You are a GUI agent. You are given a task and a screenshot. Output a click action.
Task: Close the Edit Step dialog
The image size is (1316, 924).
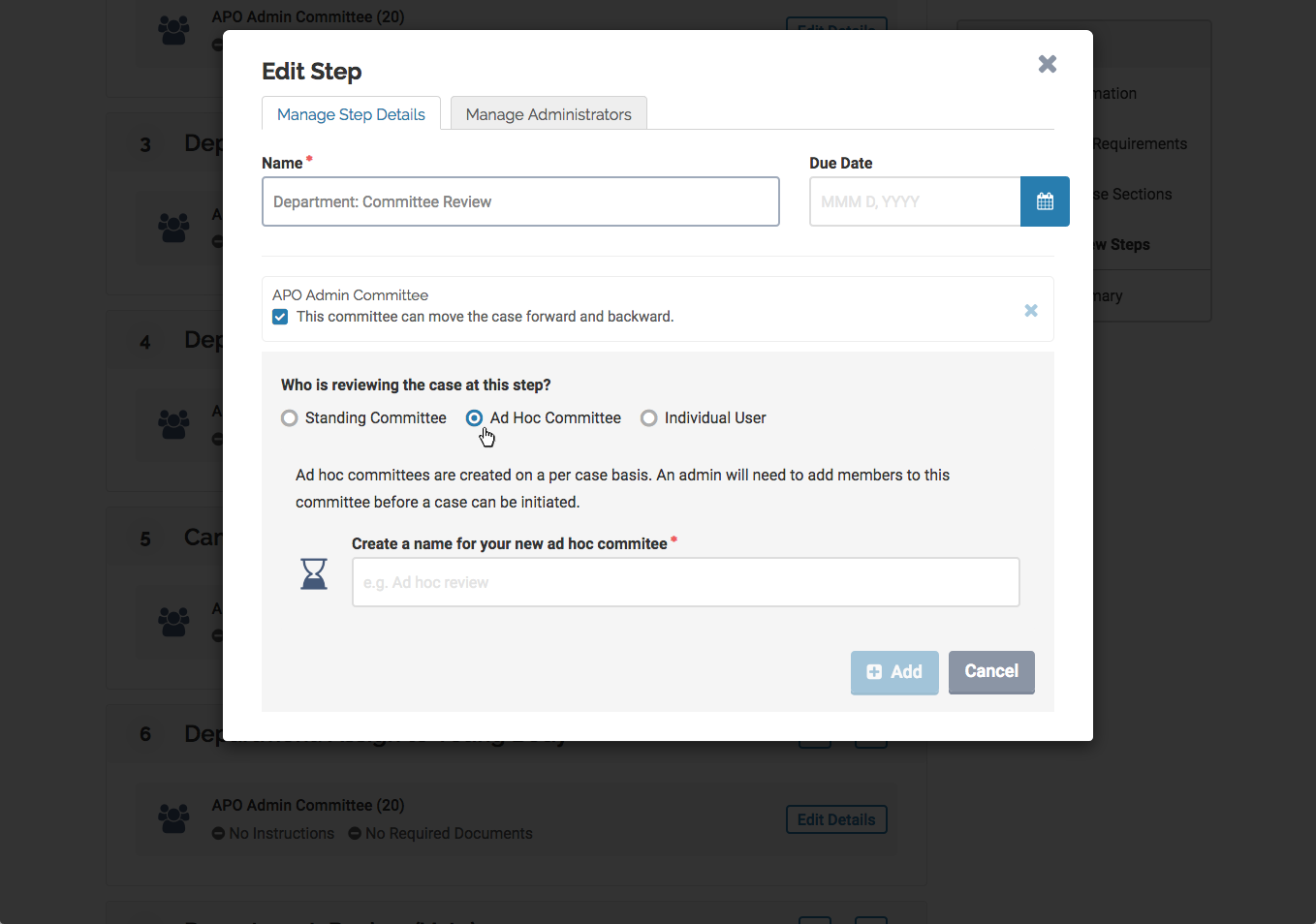click(1048, 64)
